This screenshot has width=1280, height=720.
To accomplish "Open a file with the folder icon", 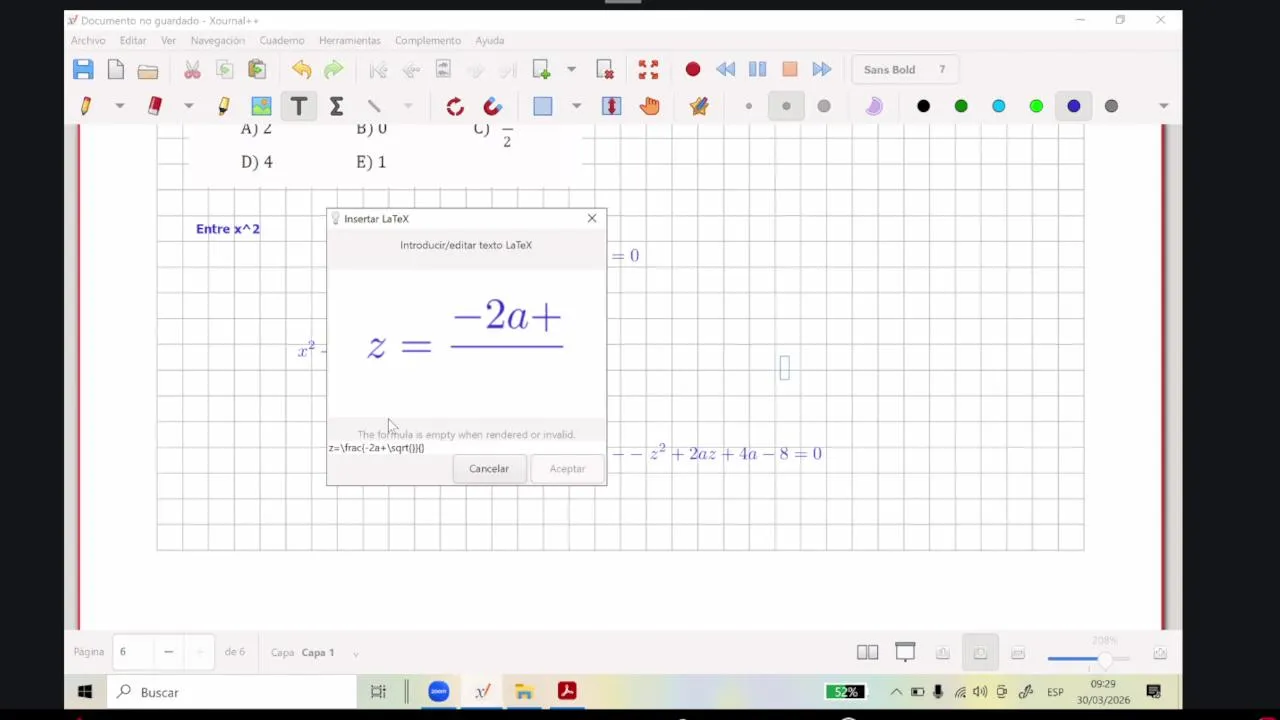I will click(x=148, y=70).
